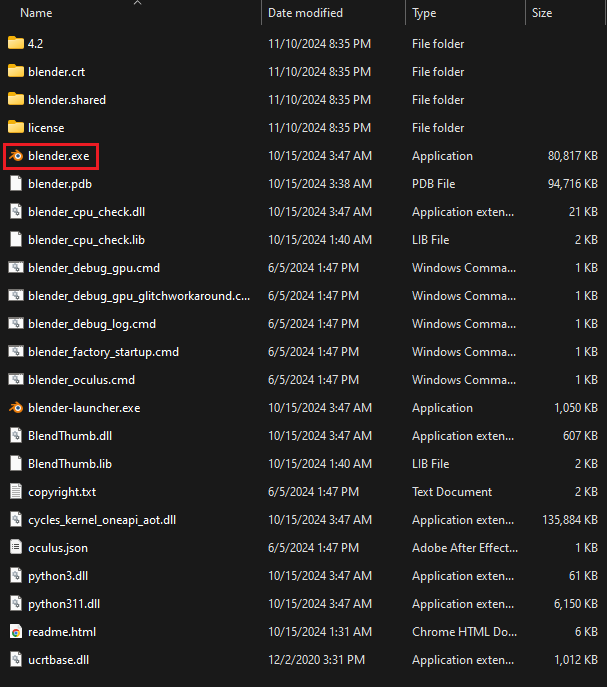Viewport: 607px width, 687px height.
Task: Click the blender_factory_startup.cmd script icon
Action: tap(16, 352)
